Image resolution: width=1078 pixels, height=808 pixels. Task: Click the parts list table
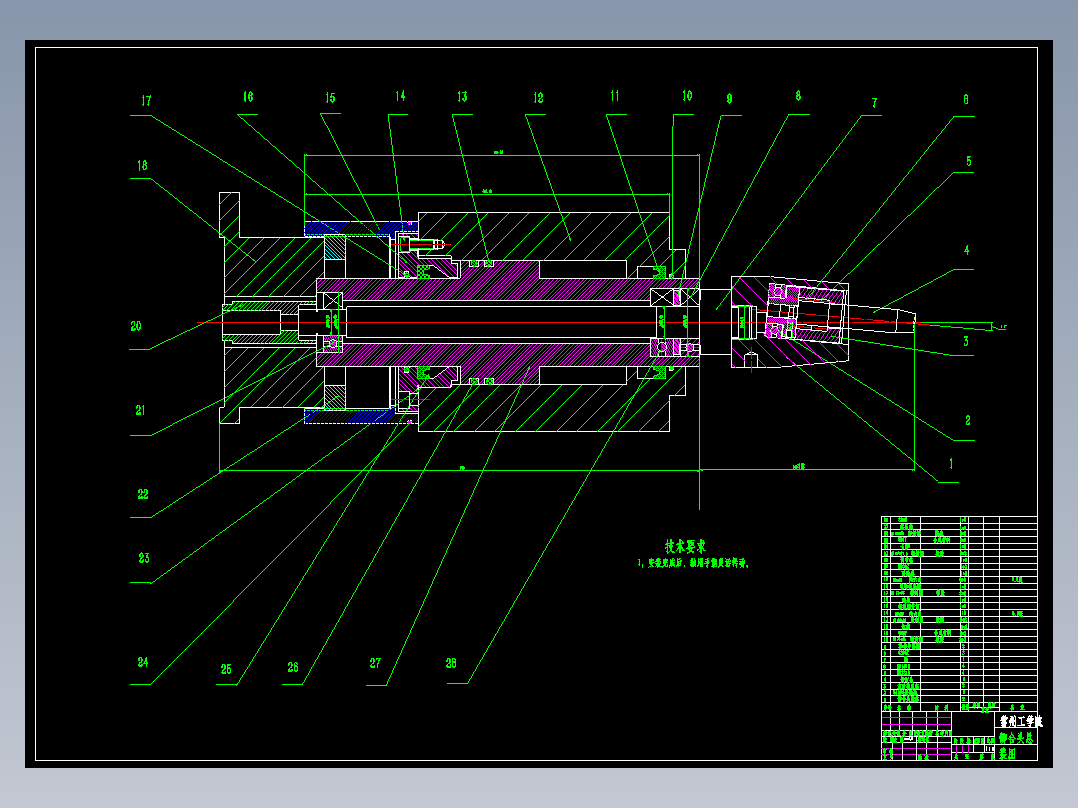click(x=959, y=614)
